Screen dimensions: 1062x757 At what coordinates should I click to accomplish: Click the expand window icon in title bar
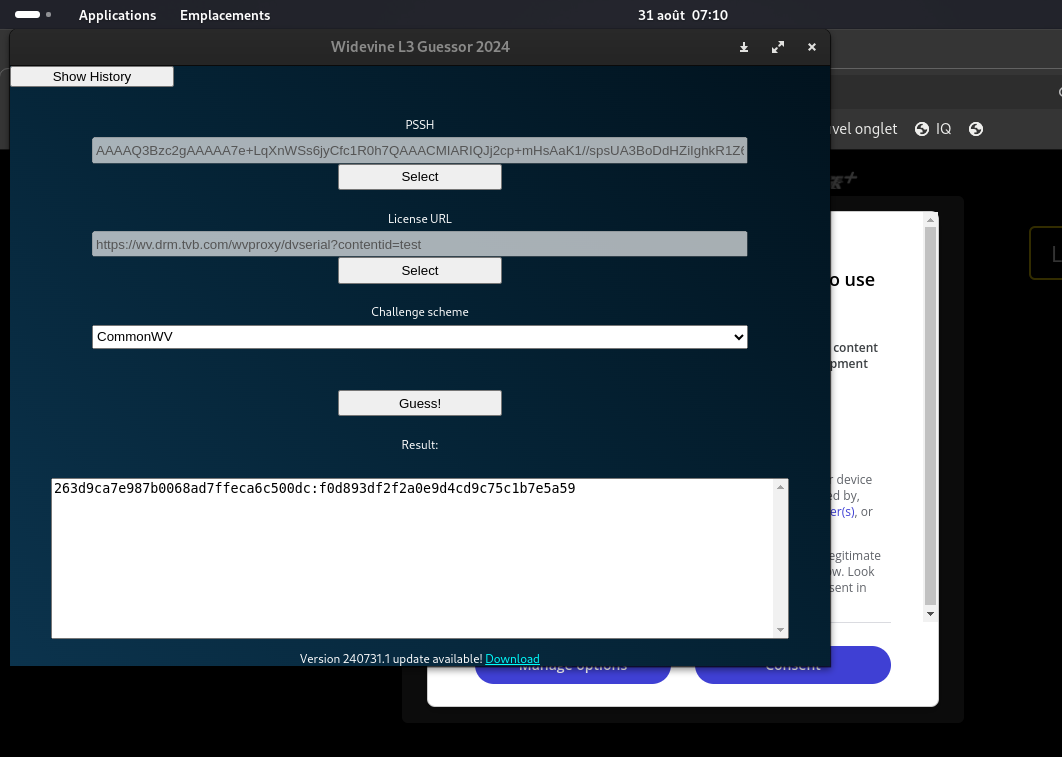tap(778, 47)
